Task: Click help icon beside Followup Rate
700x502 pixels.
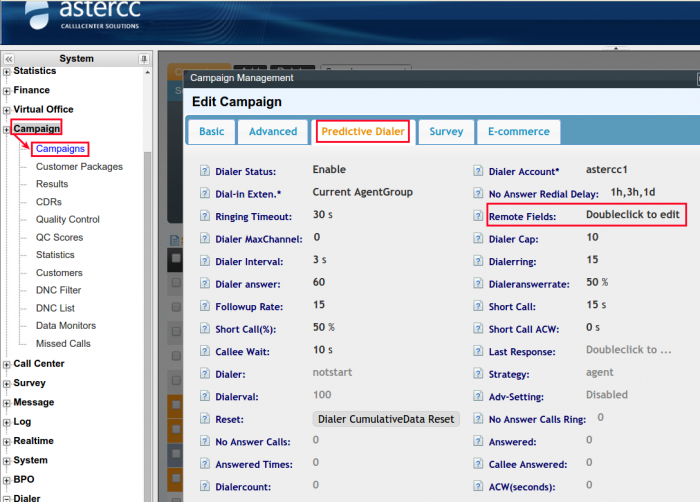Action: point(205,305)
